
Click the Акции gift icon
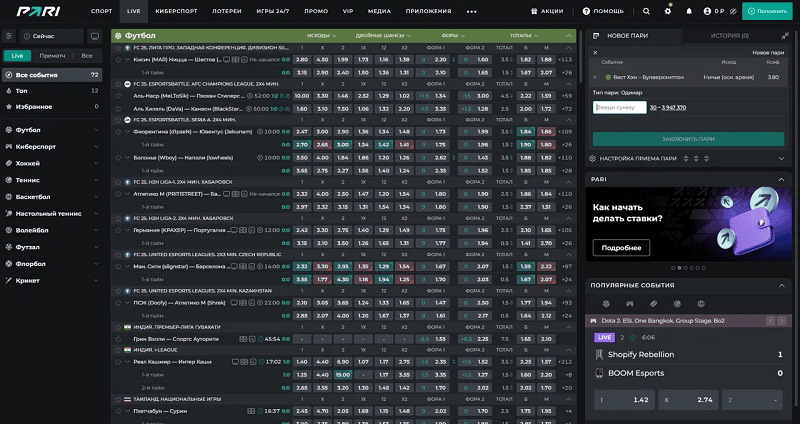click(534, 11)
